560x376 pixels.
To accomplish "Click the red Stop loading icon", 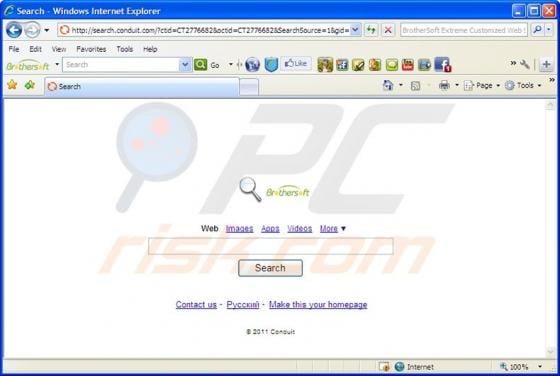I will [x=388, y=30].
